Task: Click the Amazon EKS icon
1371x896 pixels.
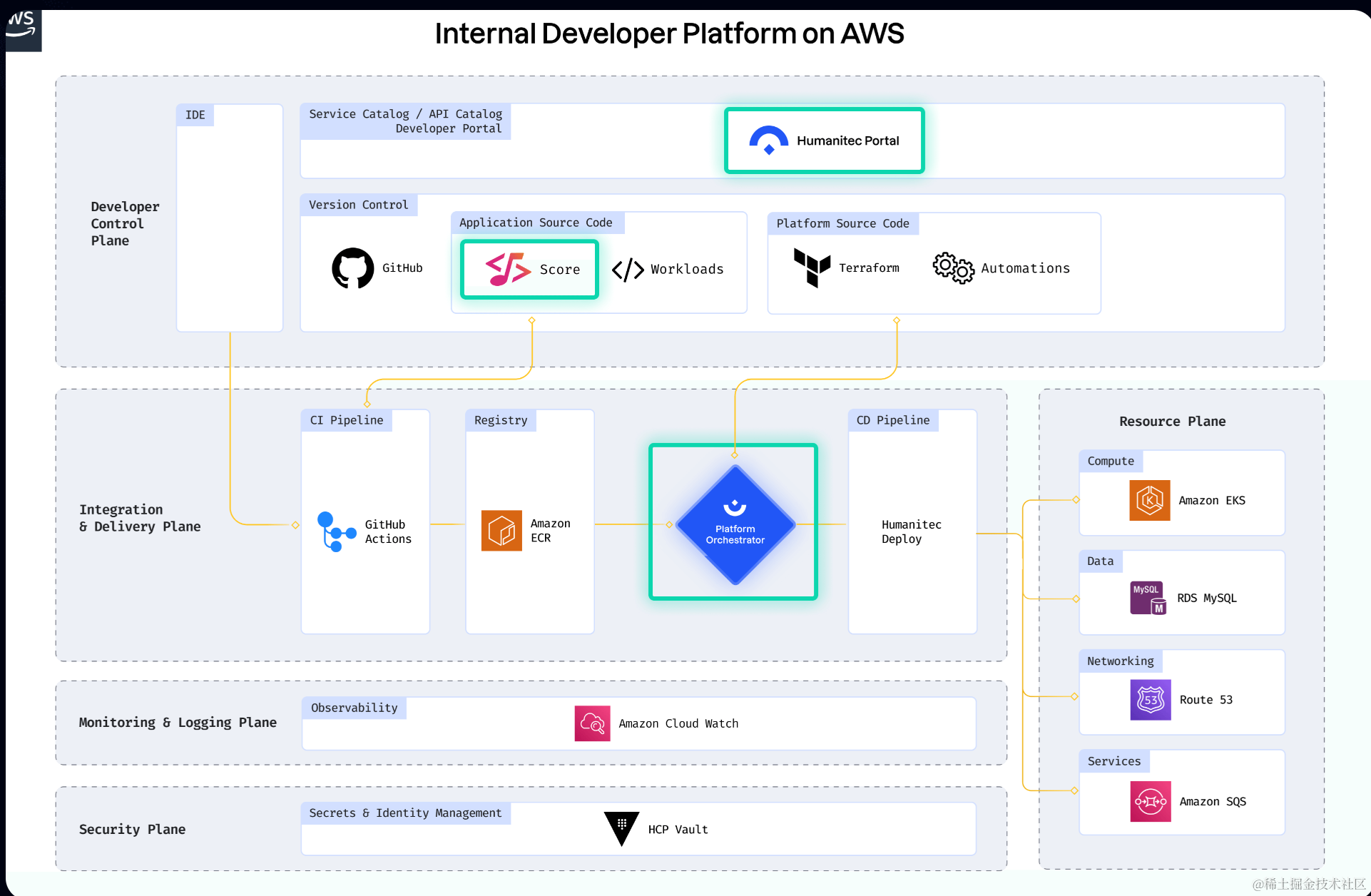Action: [x=1149, y=500]
